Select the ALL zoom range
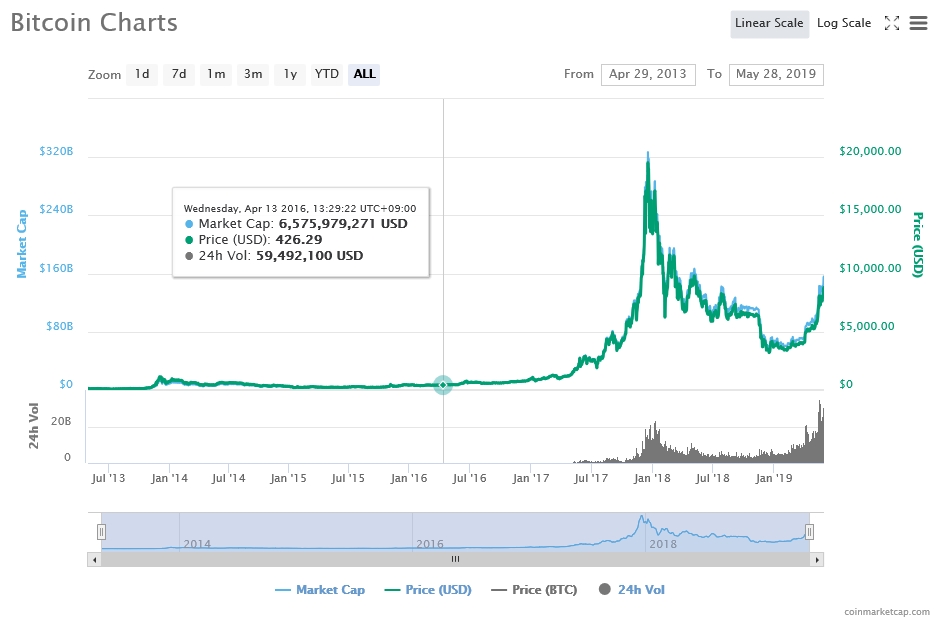The image size is (940, 620). pyautogui.click(x=364, y=74)
